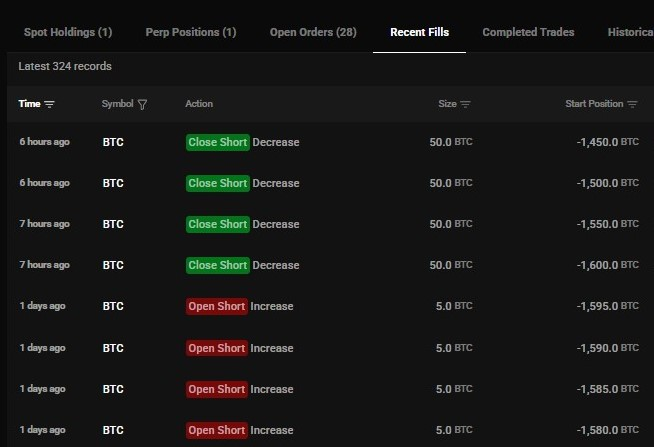
Task: Click Increase label in row starting -1,585.0
Action: [272, 389]
